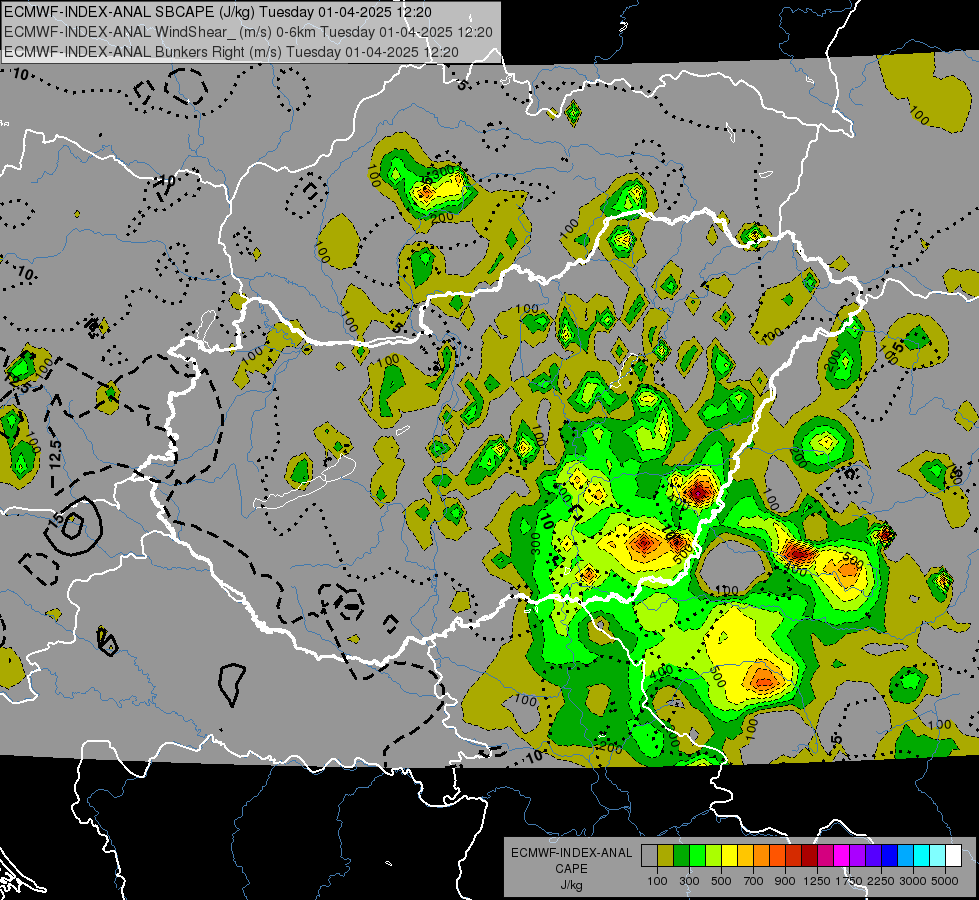Select the dark maroon swatch before 1250
This screenshot has width=979, height=900.
pyautogui.click(x=810, y=855)
